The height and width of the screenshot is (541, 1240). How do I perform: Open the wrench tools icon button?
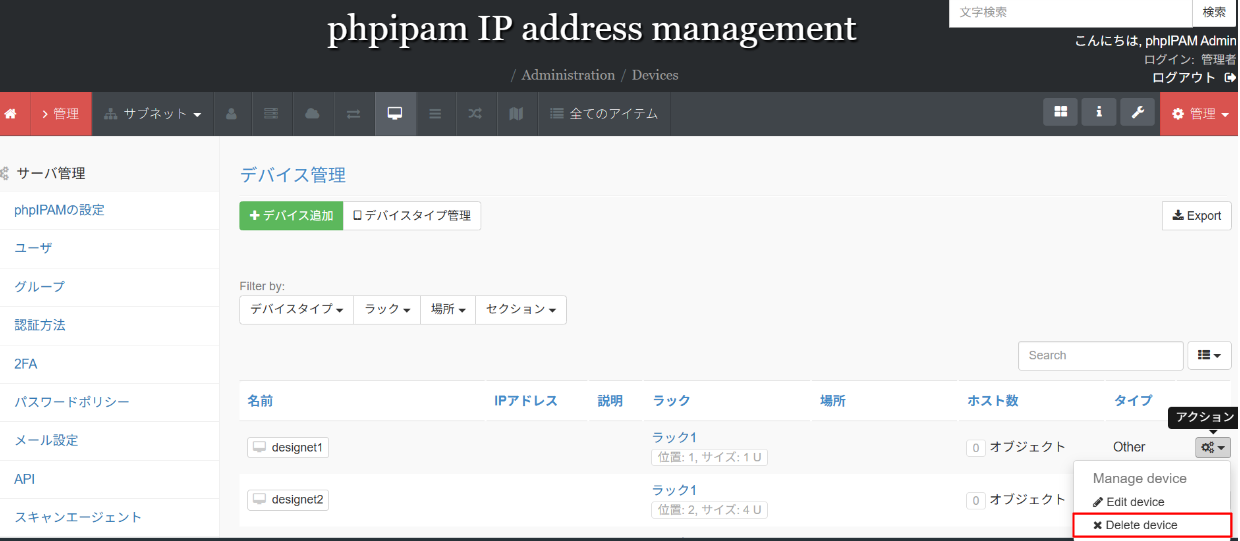pos(1137,112)
